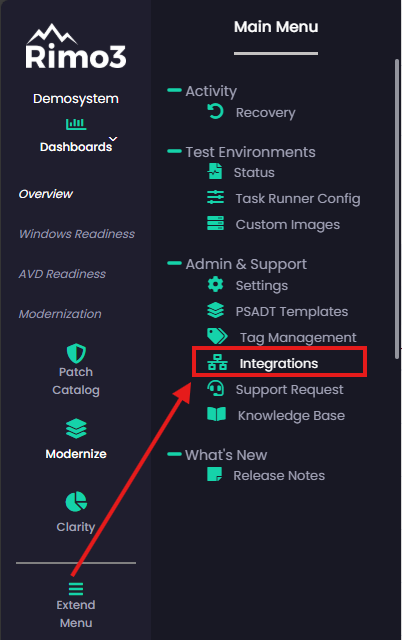402x640 pixels.
Task: Open the Patch Catalog shield icon
Action: coord(76,353)
